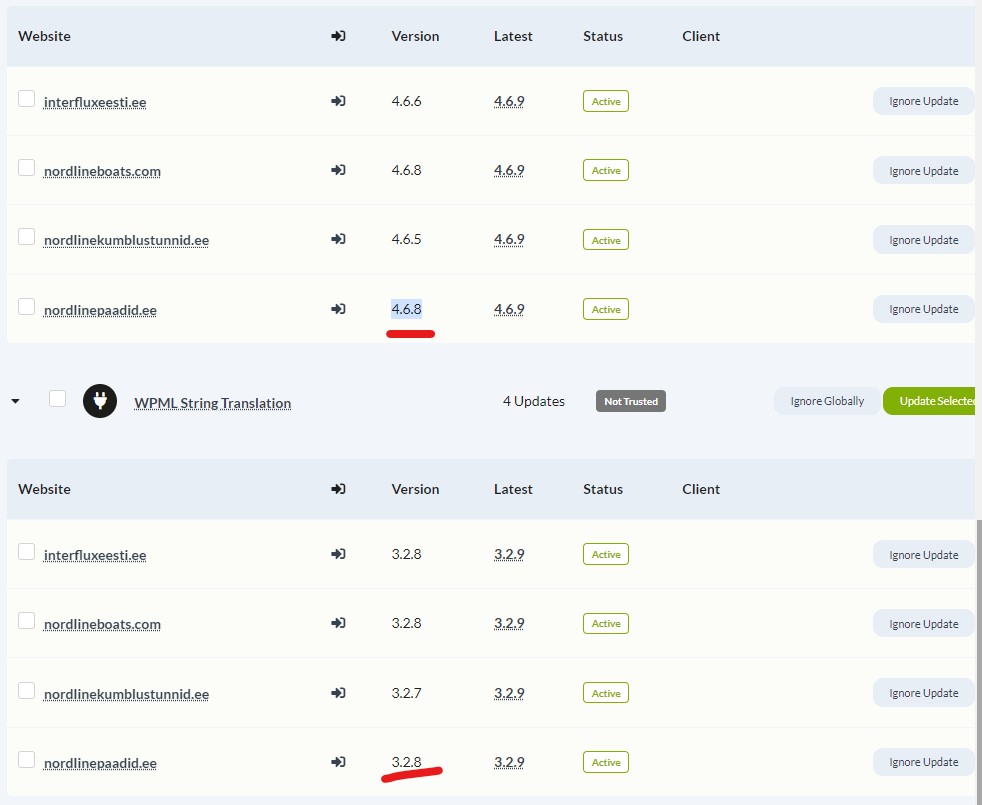Click login icon in WPML String Translation table header
Image resolution: width=982 pixels, height=805 pixels.
pos(338,489)
